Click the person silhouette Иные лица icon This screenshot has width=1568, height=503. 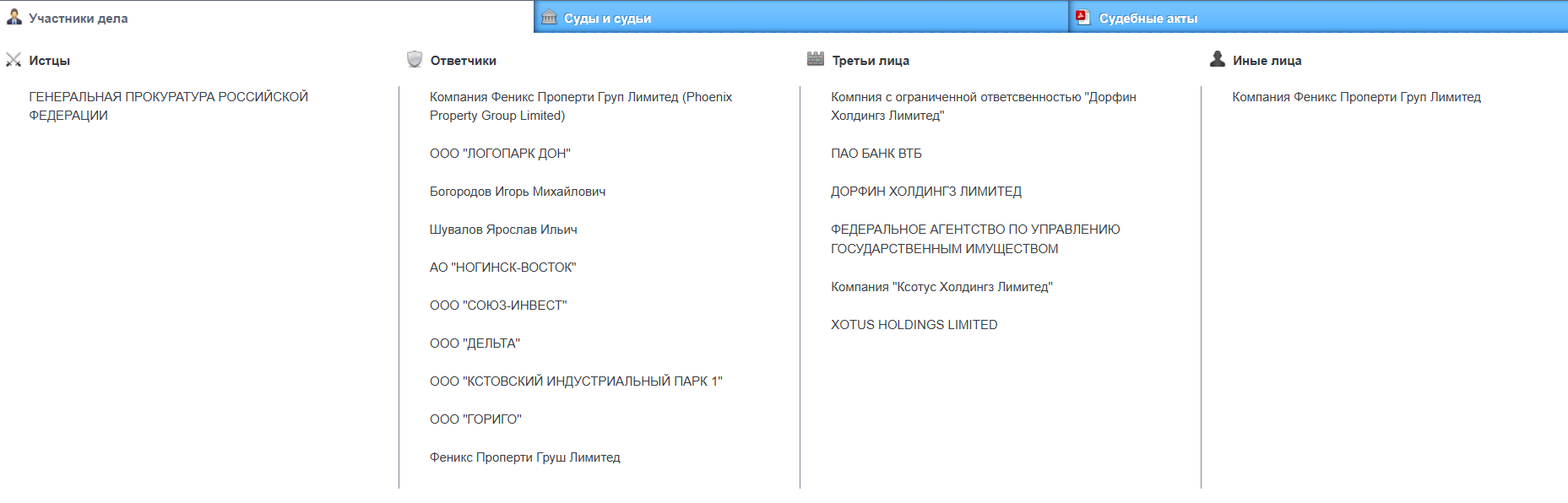coord(1217,59)
